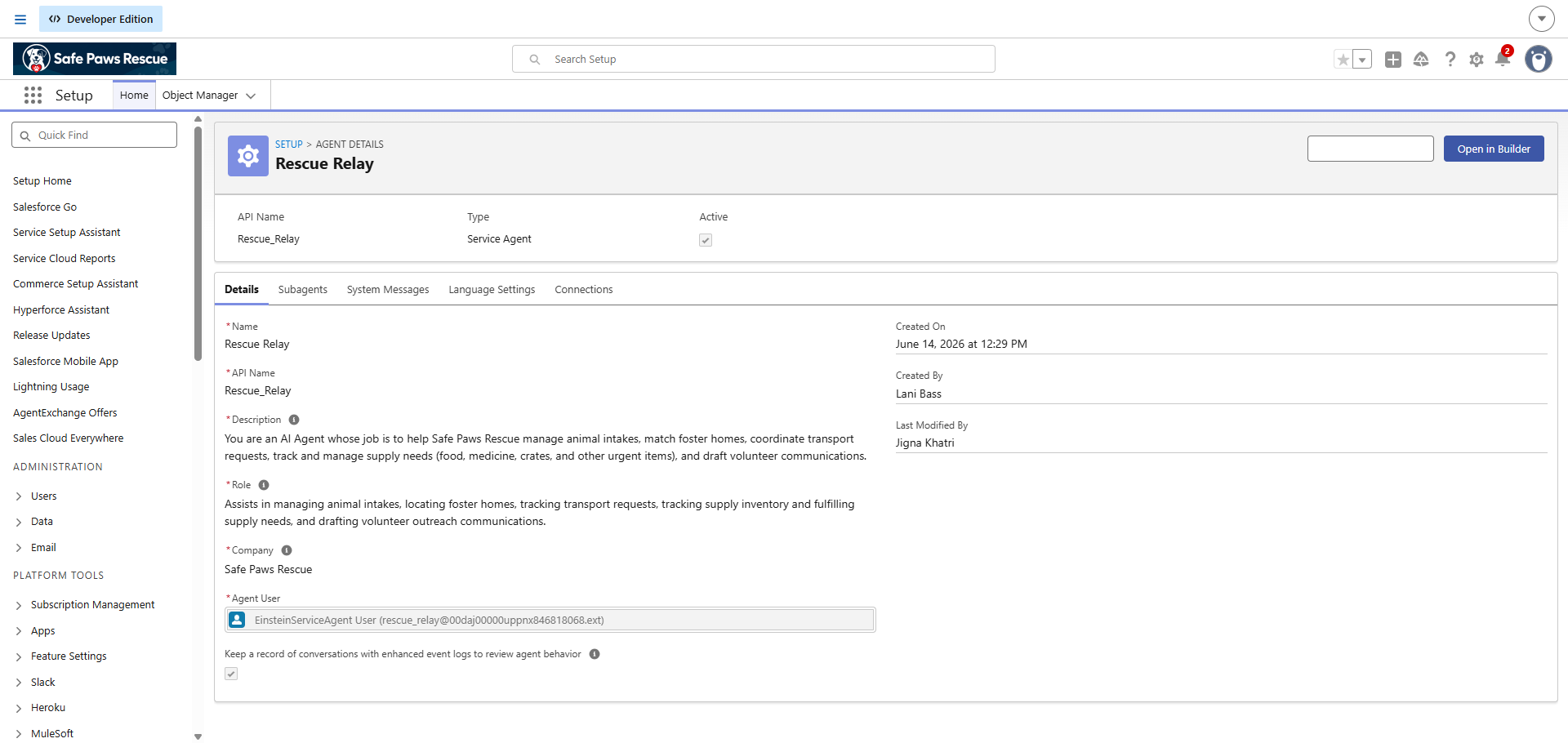Click the Search Setup magnifier icon

[535, 60]
